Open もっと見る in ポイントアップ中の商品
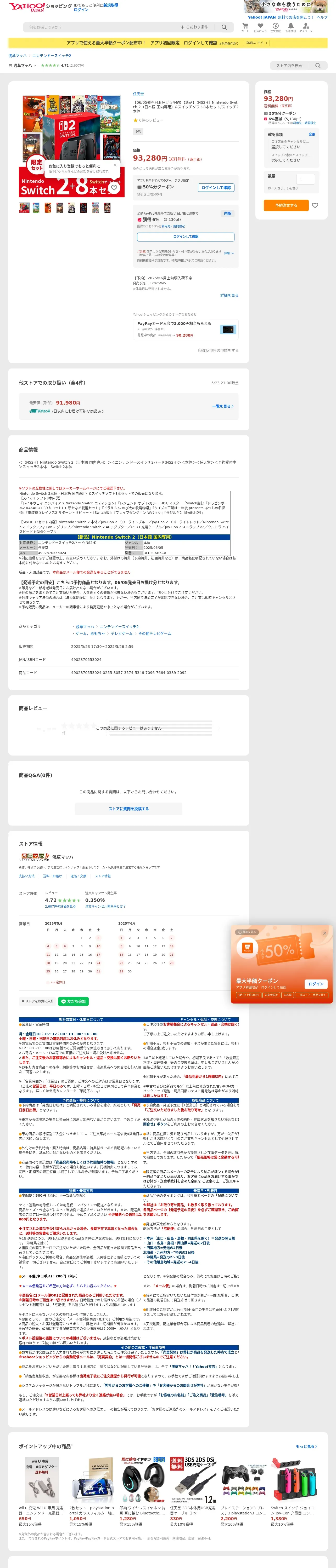 tap(307, 1446)
